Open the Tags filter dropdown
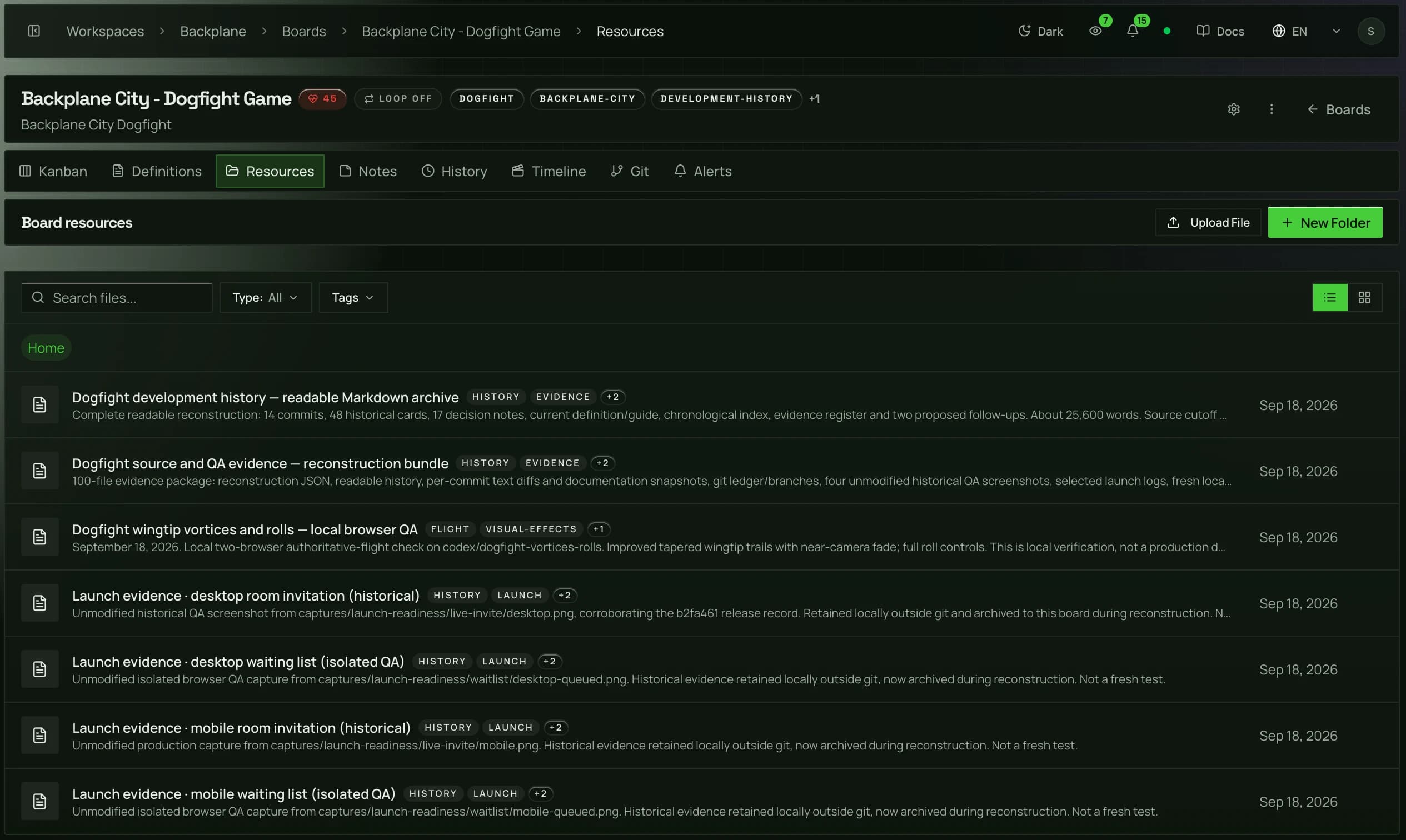Image resolution: width=1406 pixels, height=840 pixels. tap(353, 298)
